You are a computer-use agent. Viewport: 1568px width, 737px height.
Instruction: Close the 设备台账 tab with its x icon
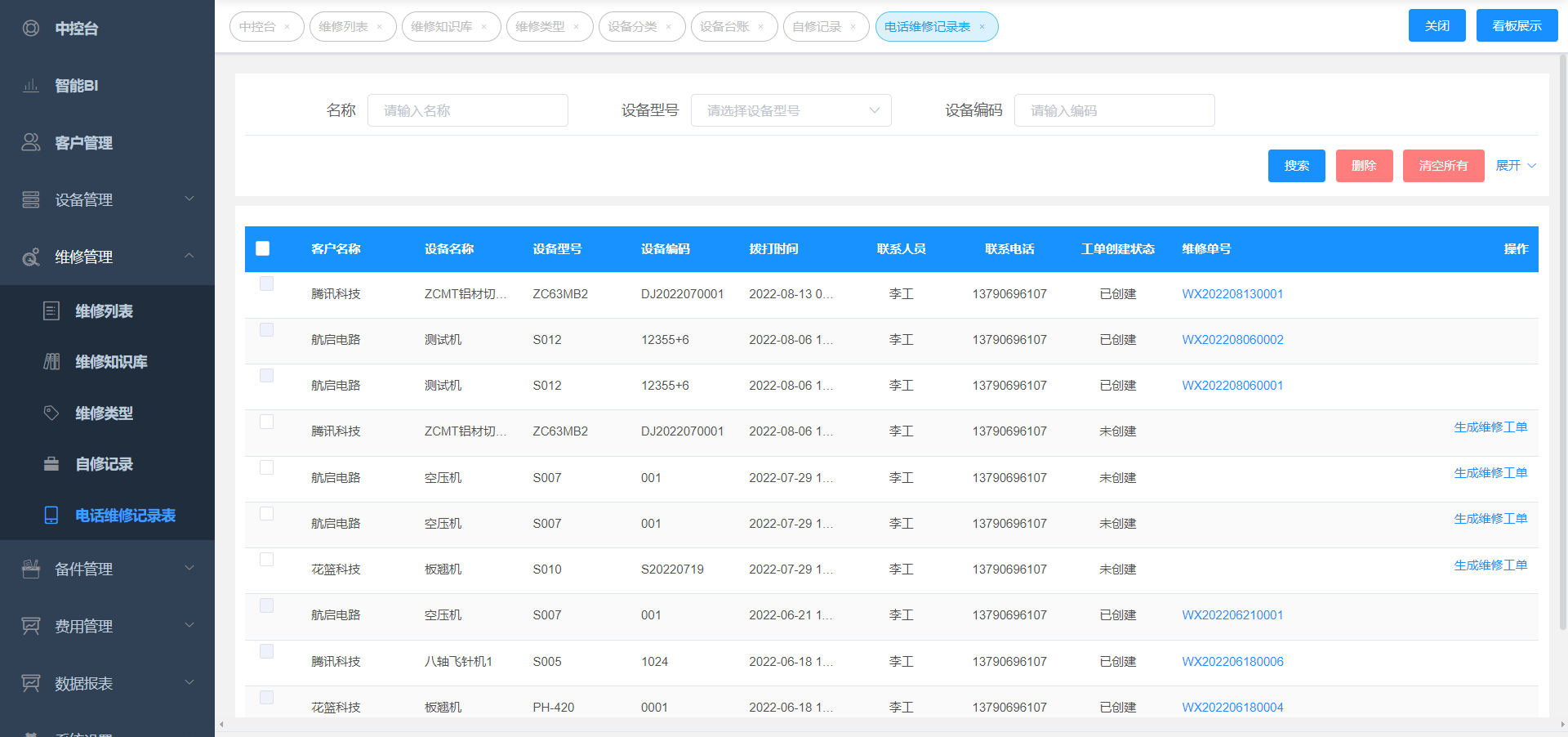tap(761, 27)
